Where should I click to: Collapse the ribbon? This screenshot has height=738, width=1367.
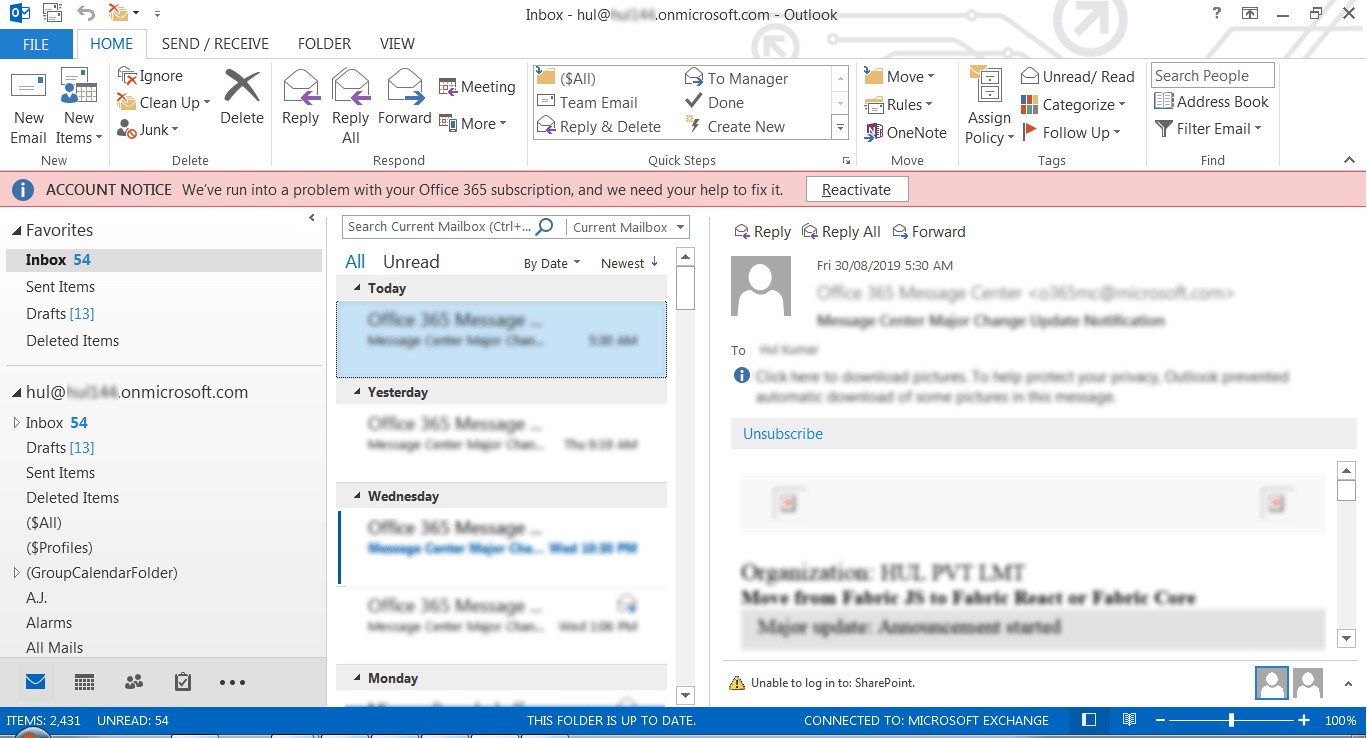[1349, 160]
